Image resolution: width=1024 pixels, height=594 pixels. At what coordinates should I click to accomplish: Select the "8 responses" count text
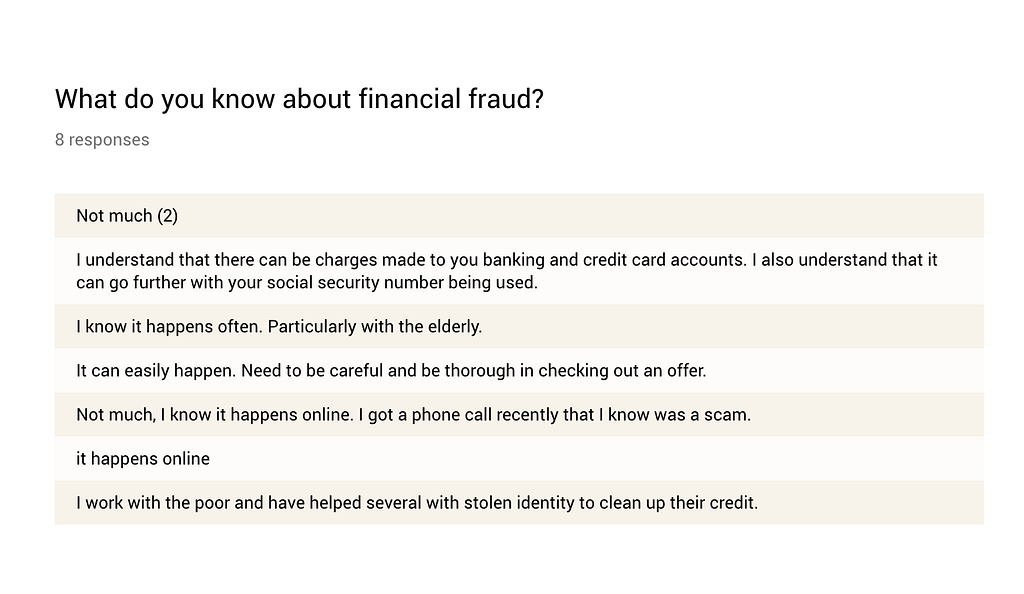102,140
